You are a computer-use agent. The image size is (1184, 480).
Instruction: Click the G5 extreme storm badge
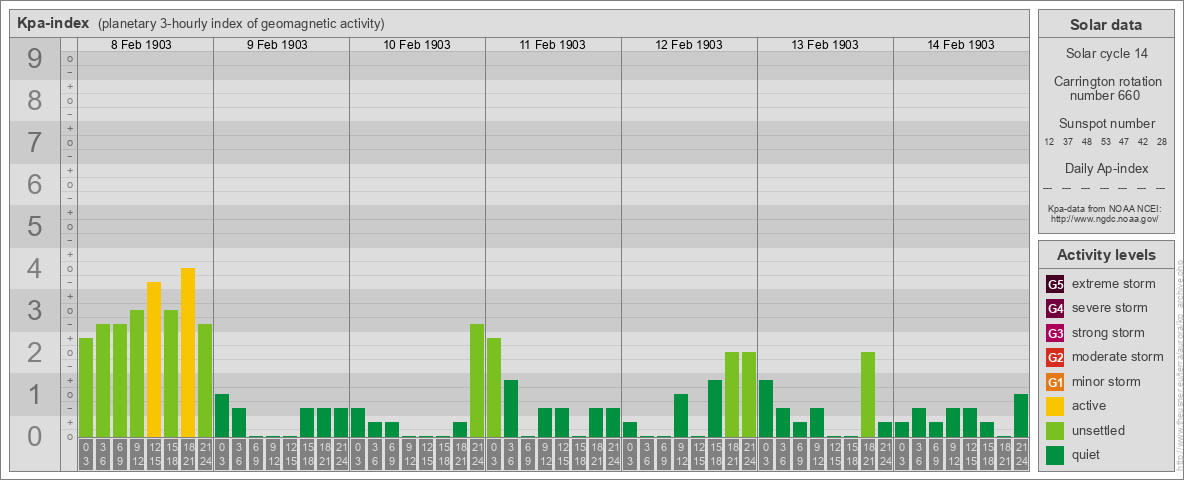coord(1055,284)
